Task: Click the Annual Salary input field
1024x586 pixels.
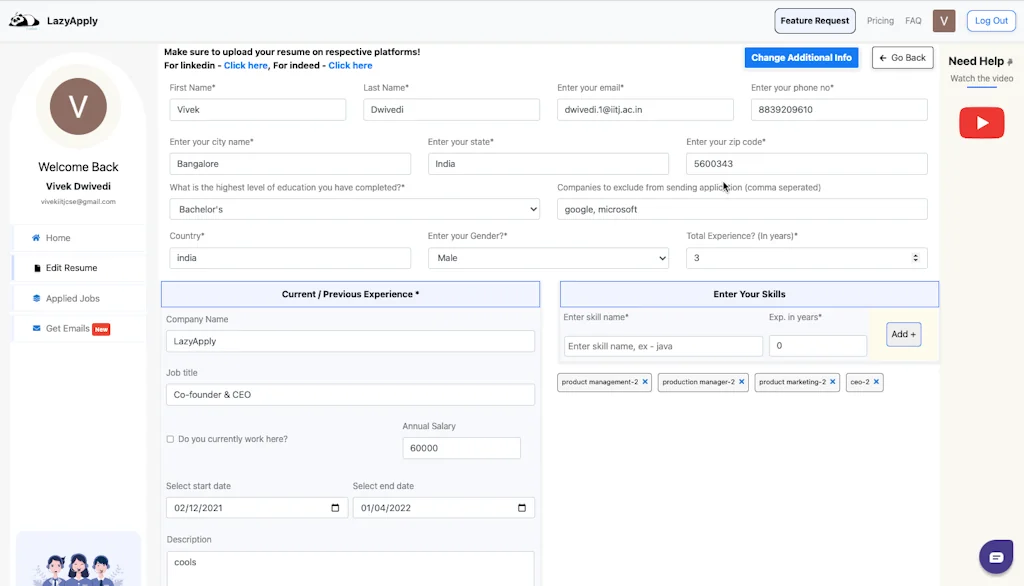Action: (461, 447)
